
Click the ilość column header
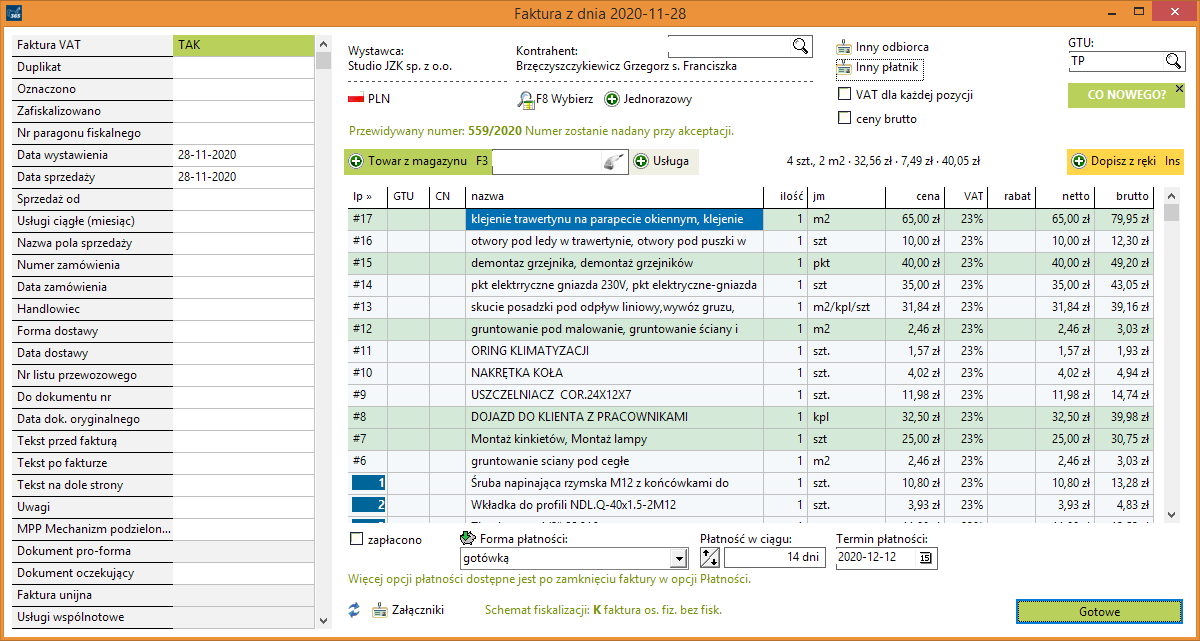[x=785, y=196]
